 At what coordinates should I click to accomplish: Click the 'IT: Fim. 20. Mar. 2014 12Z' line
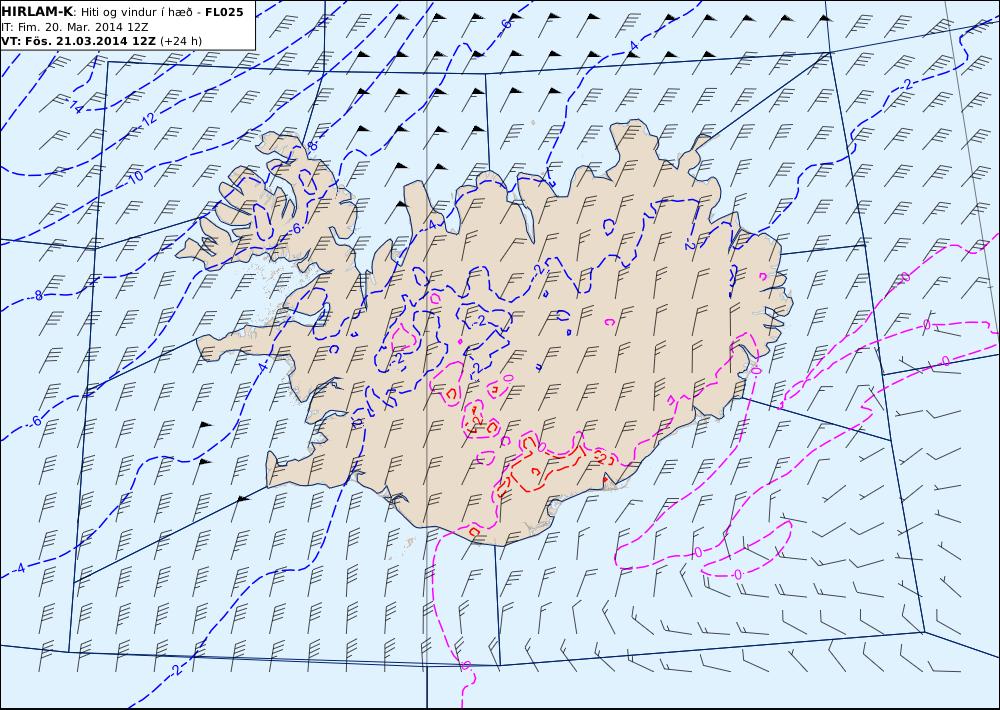(75, 27)
